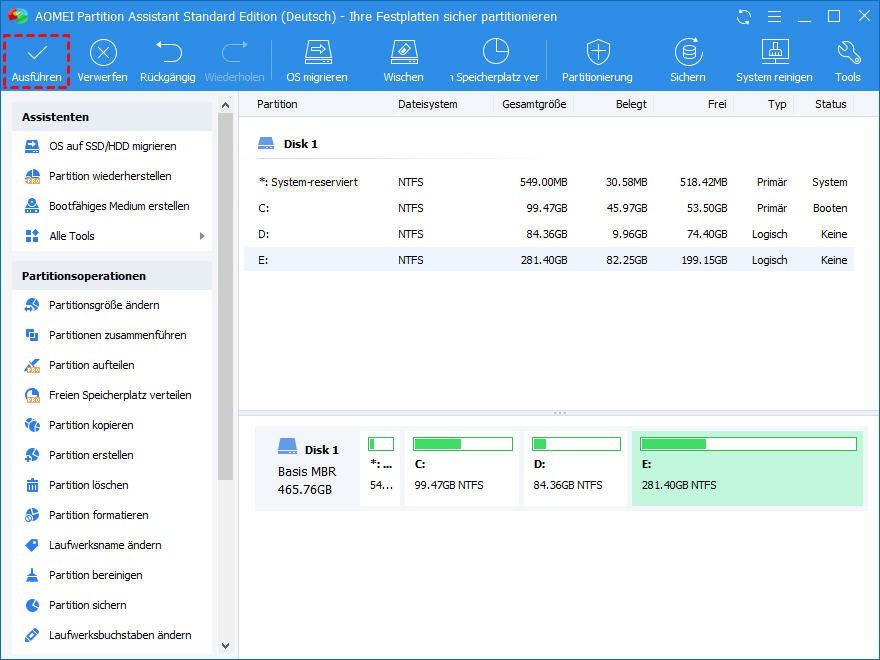
Task: Click the sidebar scrollbar down arrow
Action: (225, 646)
